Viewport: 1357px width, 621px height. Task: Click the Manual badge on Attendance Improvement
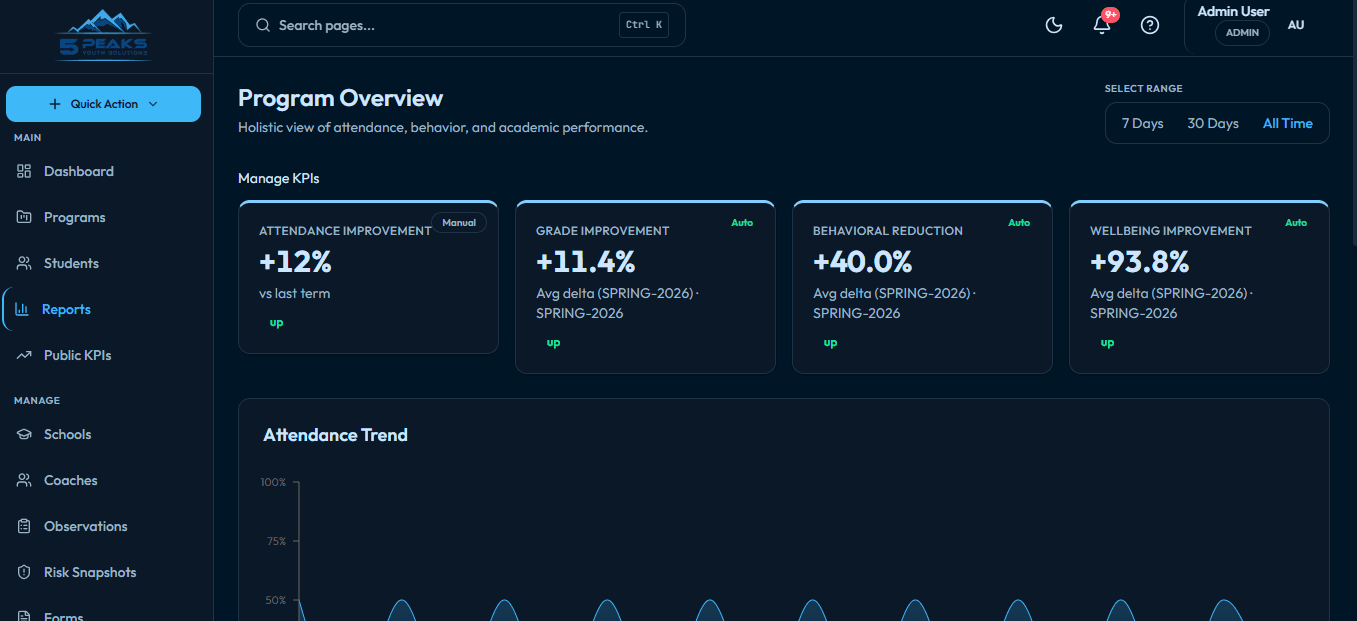click(459, 222)
